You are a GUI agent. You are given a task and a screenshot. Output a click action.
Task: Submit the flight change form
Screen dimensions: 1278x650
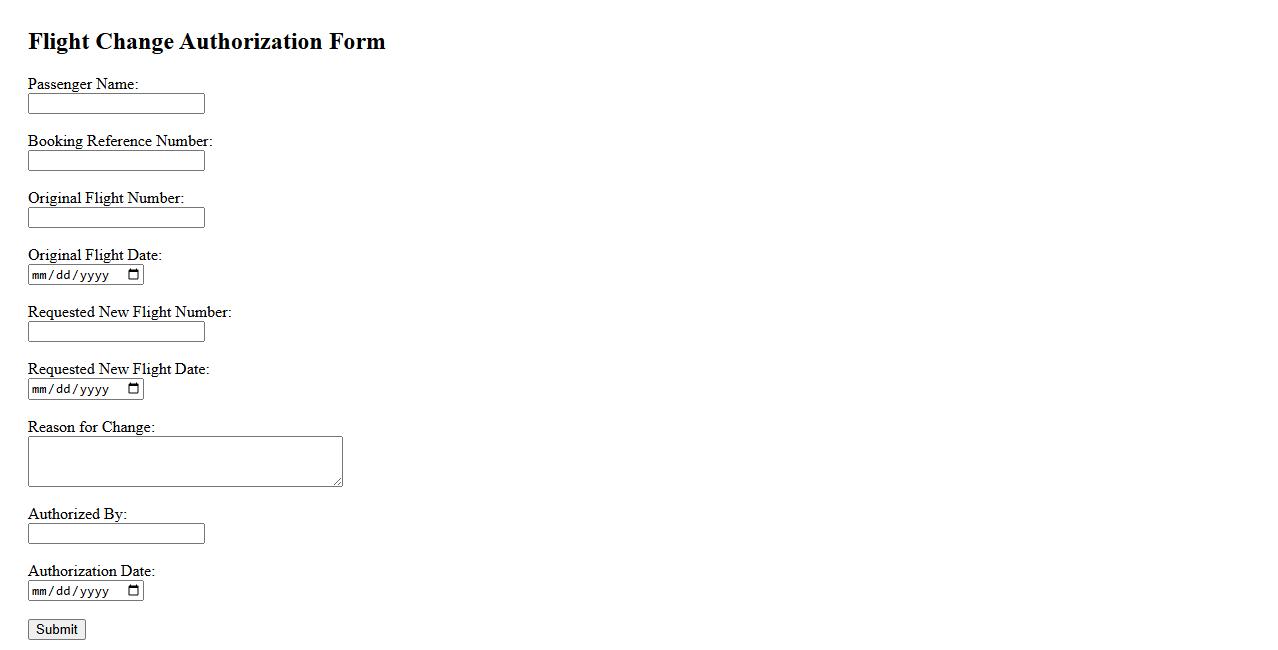click(x=57, y=629)
